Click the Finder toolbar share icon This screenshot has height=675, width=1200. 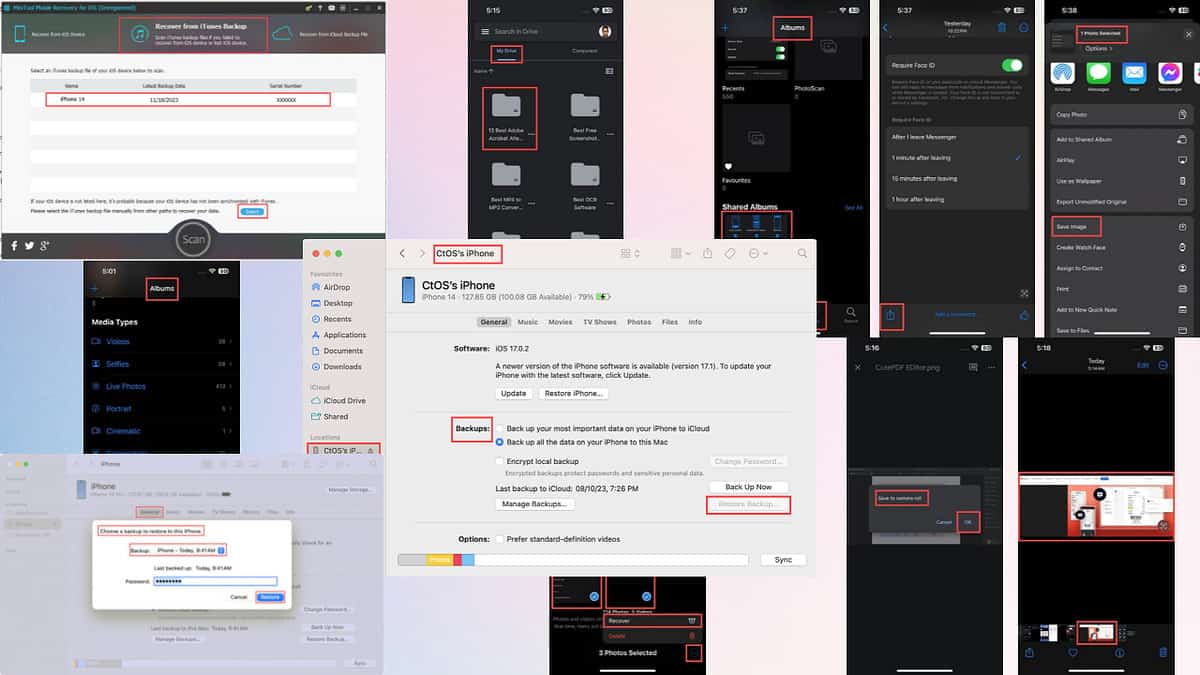pos(708,254)
